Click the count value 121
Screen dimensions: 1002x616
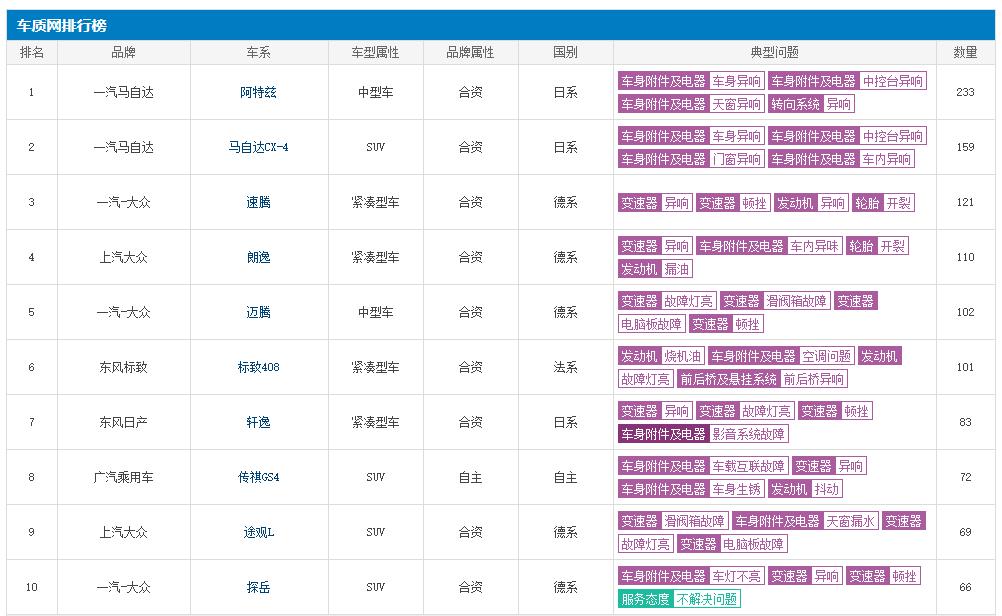pos(965,203)
